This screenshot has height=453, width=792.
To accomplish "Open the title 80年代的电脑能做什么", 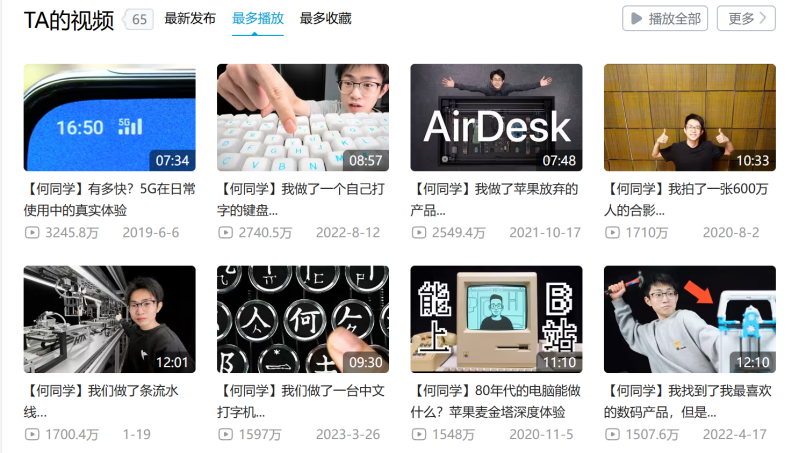I will coord(496,401).
